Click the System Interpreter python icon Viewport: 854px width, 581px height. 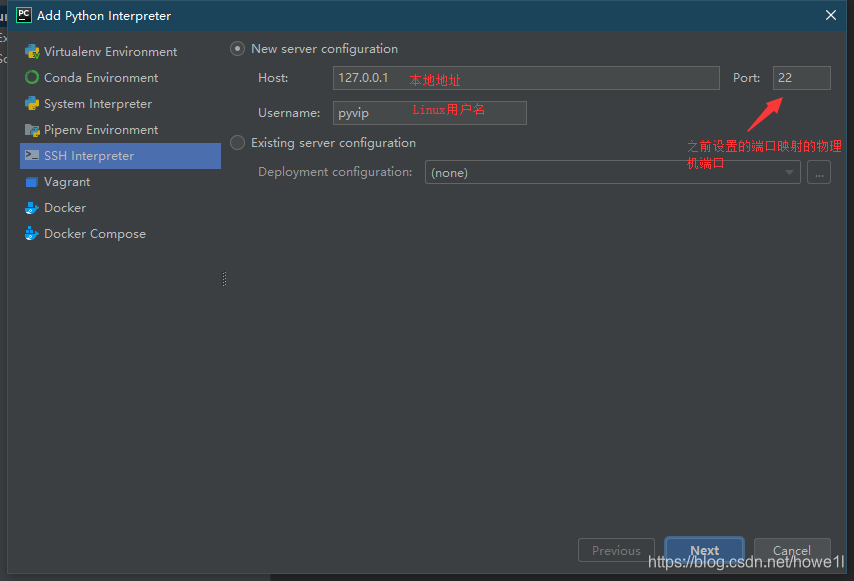[32, 103]
